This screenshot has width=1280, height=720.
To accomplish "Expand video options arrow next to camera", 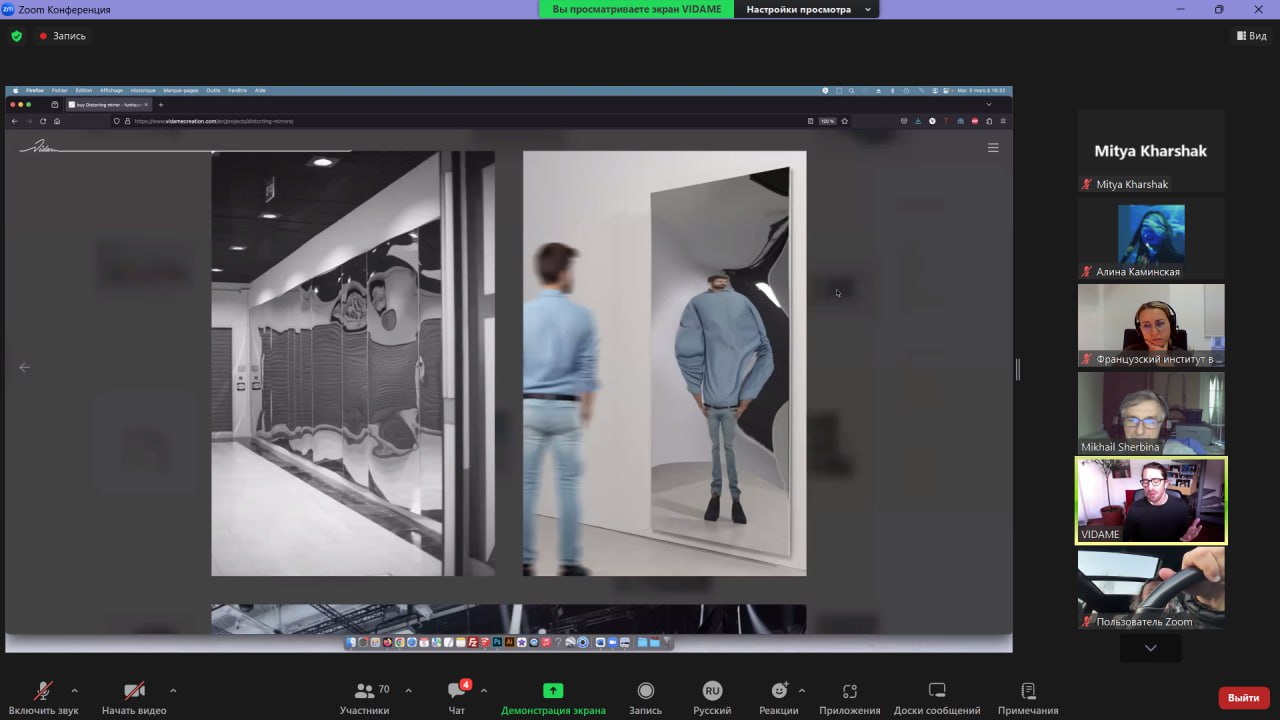I will (x=173, y=690).
